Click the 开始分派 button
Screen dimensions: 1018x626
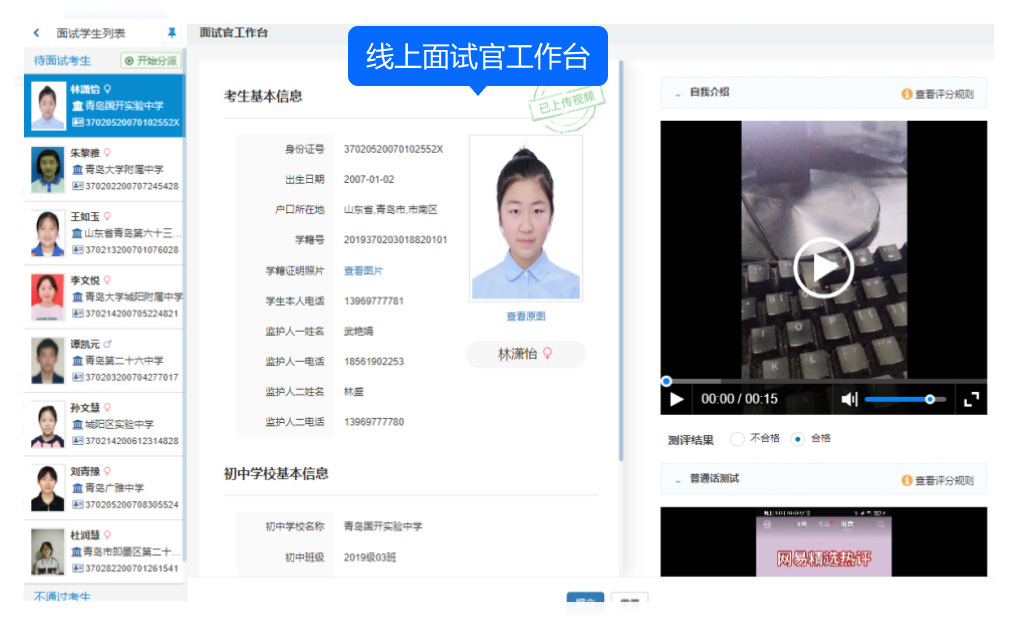pyautogui.click(x=150, y=61)
